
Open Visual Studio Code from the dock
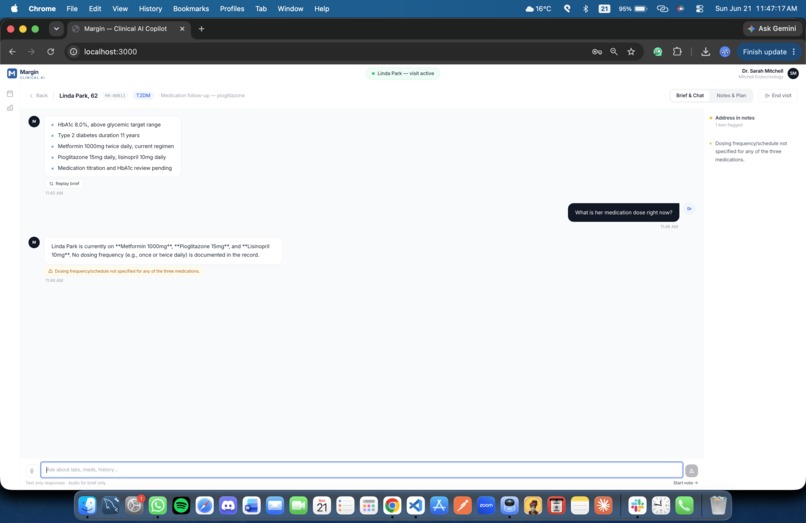[415, 506]
